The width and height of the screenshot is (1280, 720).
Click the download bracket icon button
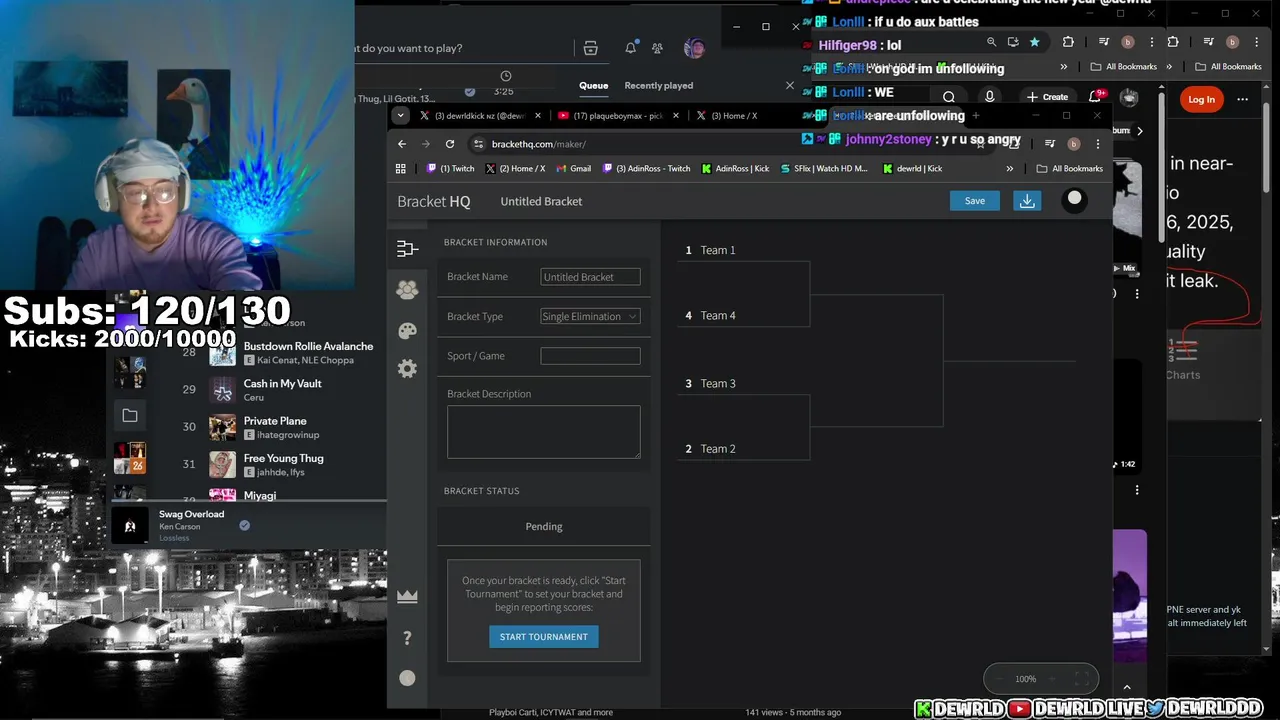click(x=1027, y=201)
